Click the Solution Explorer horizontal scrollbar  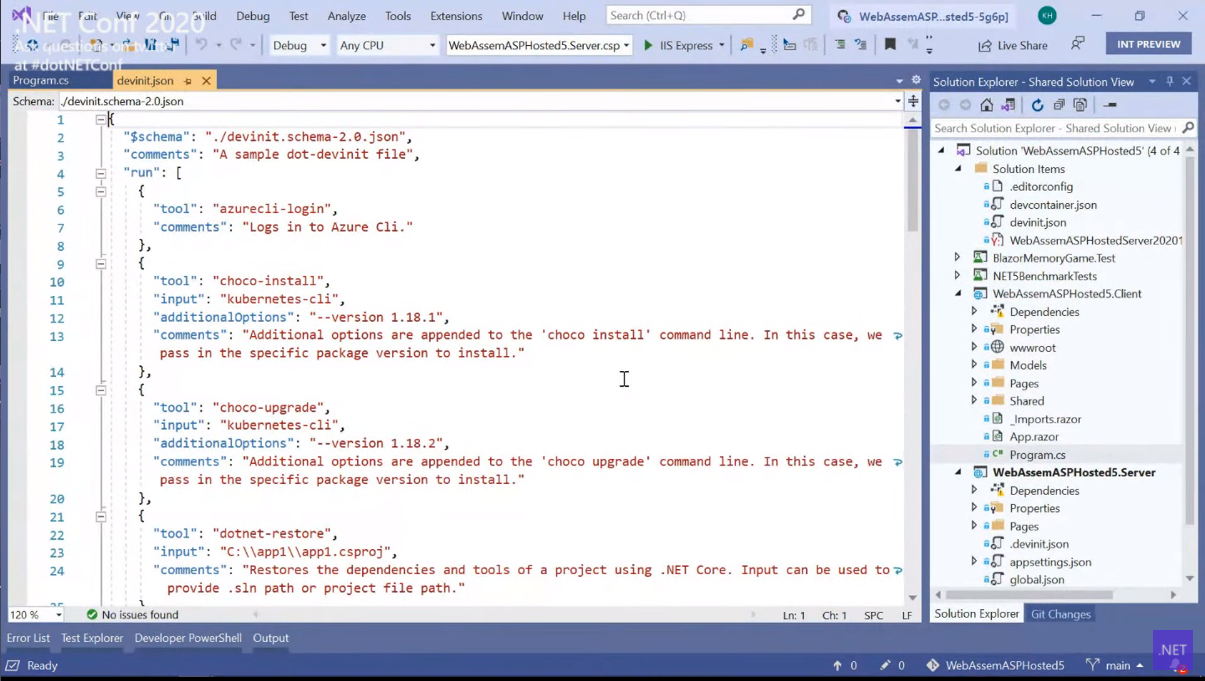click(1029, 595)
